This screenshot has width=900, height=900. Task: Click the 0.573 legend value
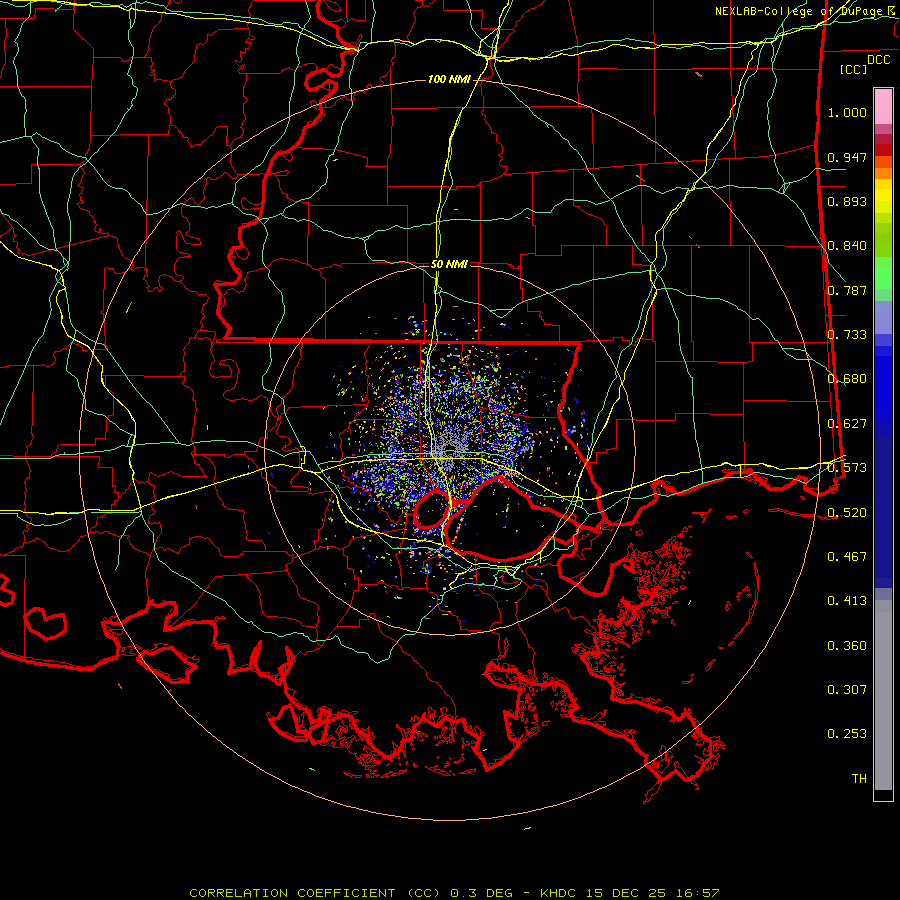[x=847, y=468]
